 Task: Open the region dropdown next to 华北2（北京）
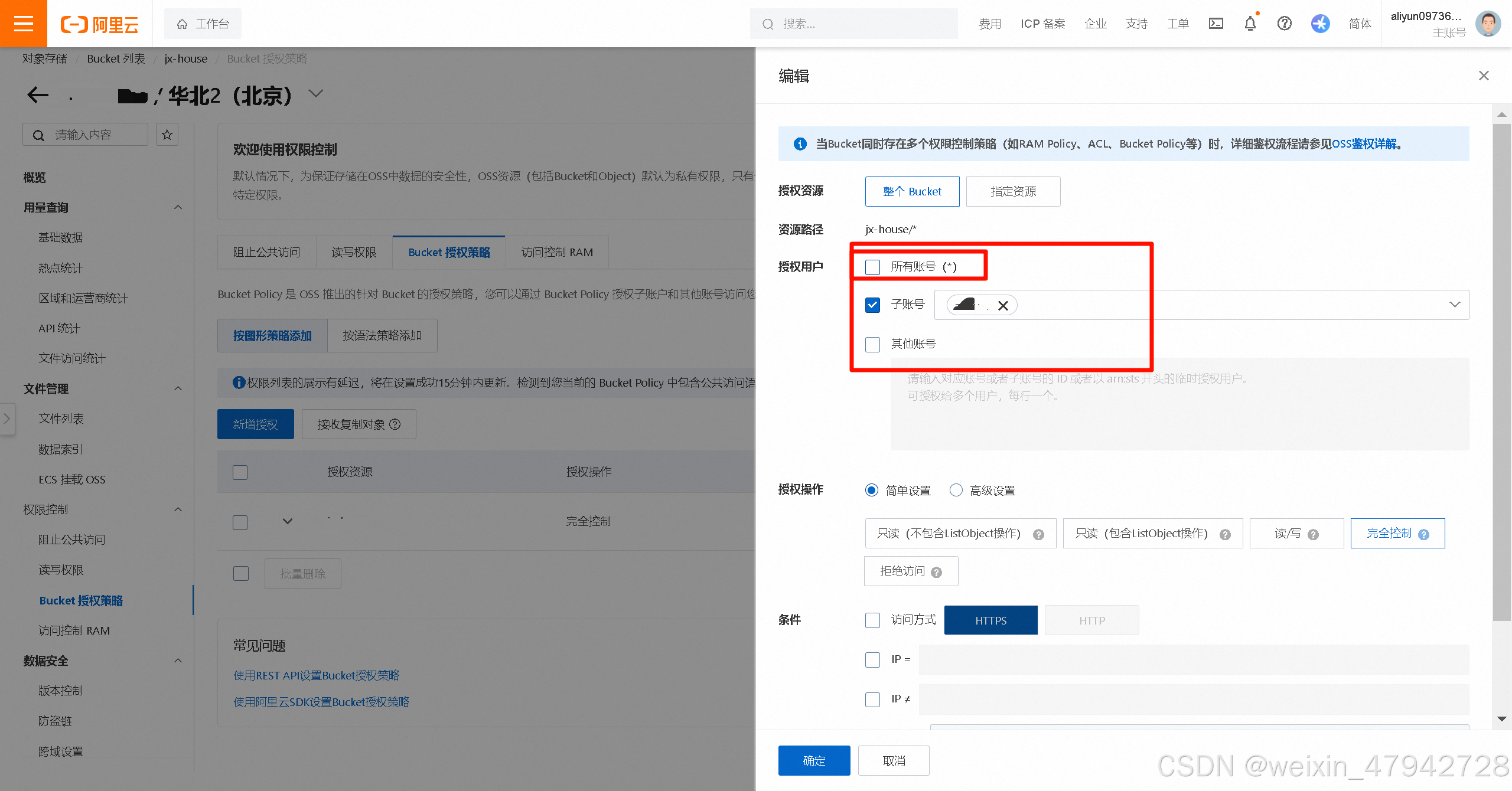pos(316,93)
